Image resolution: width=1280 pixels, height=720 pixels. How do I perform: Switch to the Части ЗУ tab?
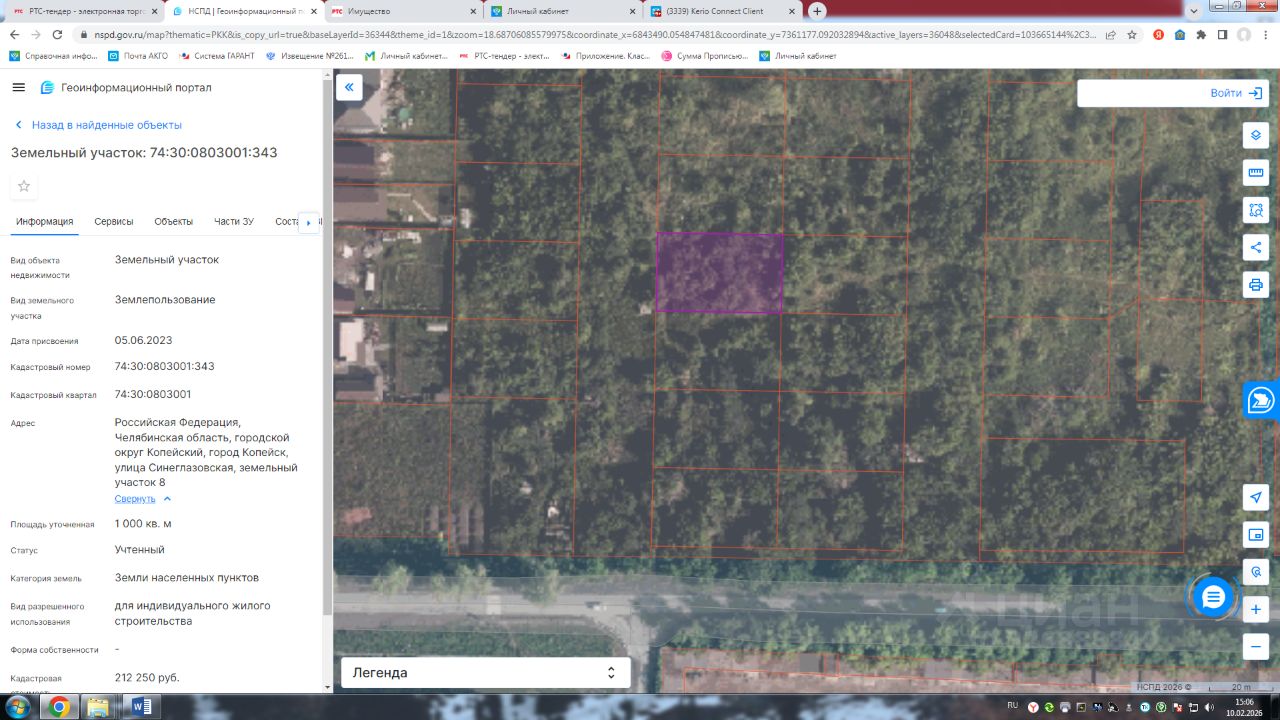coord(234,221)
